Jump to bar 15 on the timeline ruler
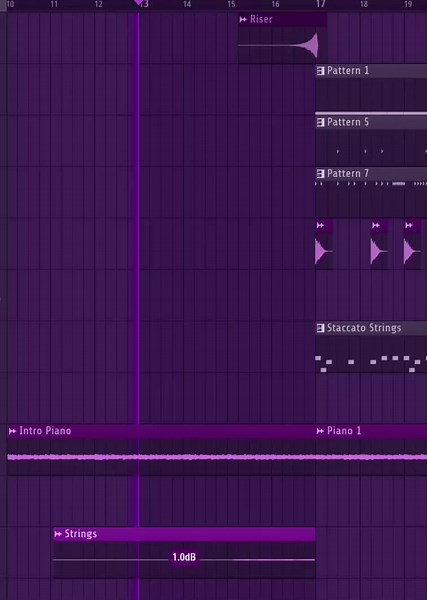 point(231,4)
